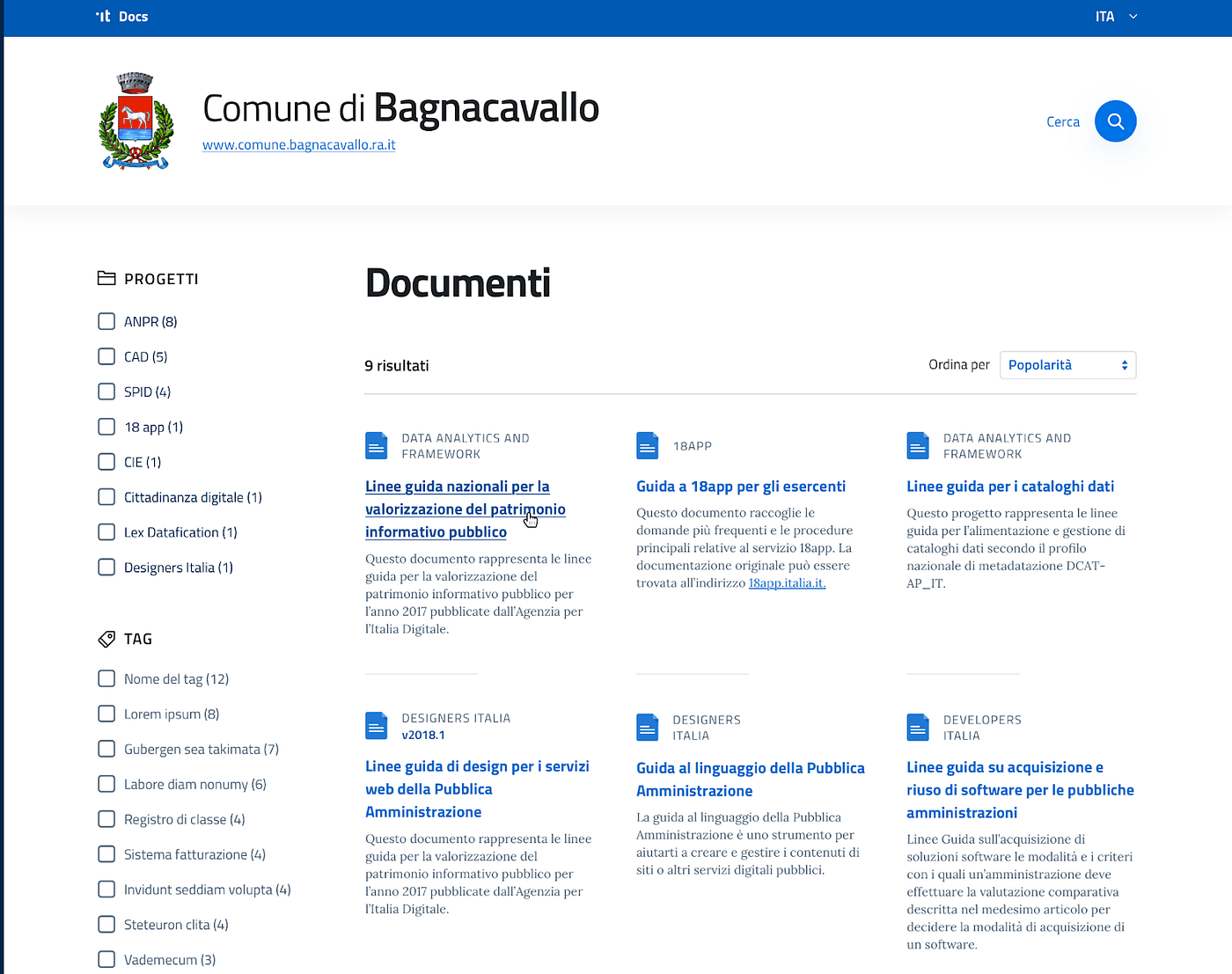Open Linee guida per i cataloghi dati

pos(1010,487)
